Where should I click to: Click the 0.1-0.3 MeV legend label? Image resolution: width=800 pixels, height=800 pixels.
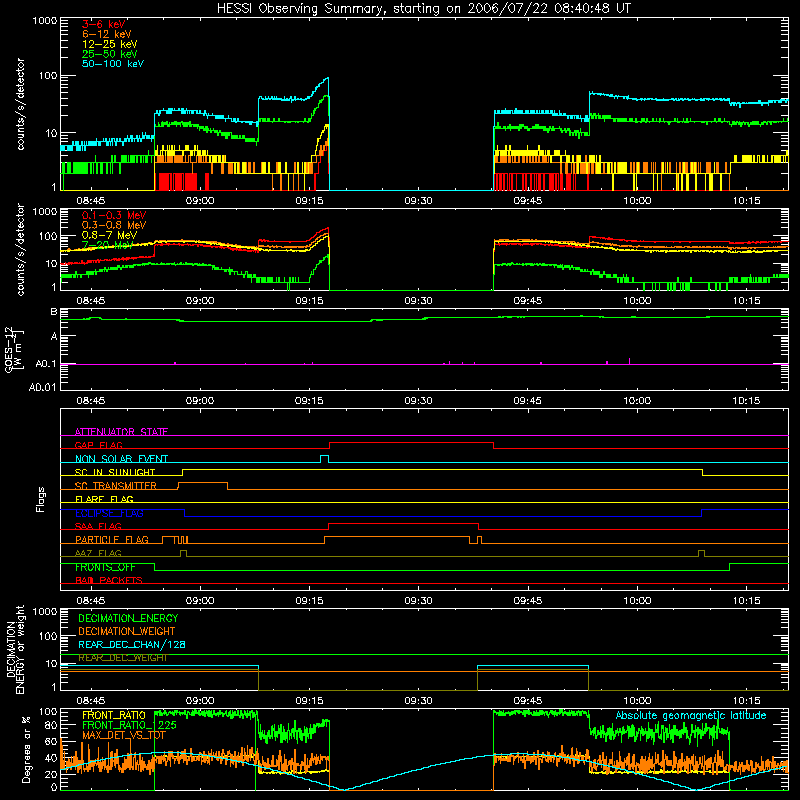pos(114,215)
